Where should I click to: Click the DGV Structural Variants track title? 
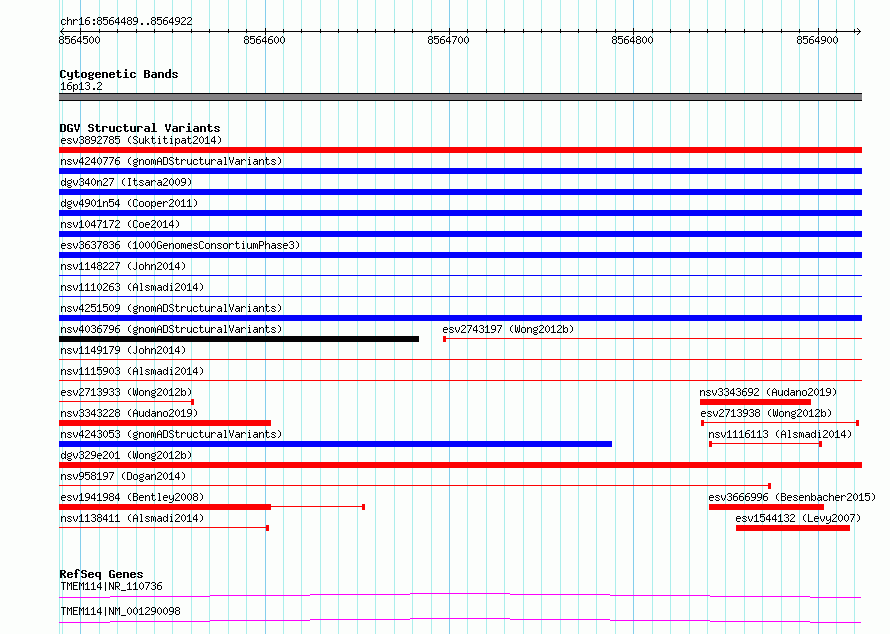coord(140,128)
